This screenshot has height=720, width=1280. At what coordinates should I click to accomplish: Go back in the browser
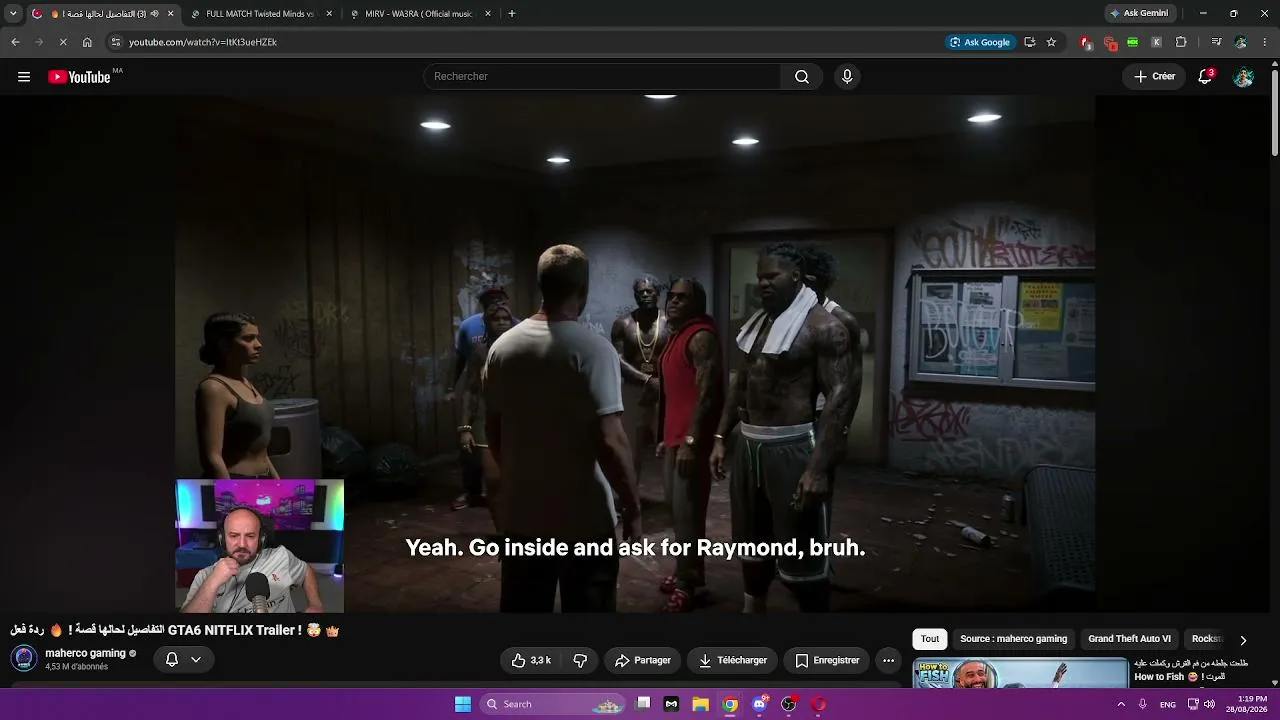tap(15, 42)
